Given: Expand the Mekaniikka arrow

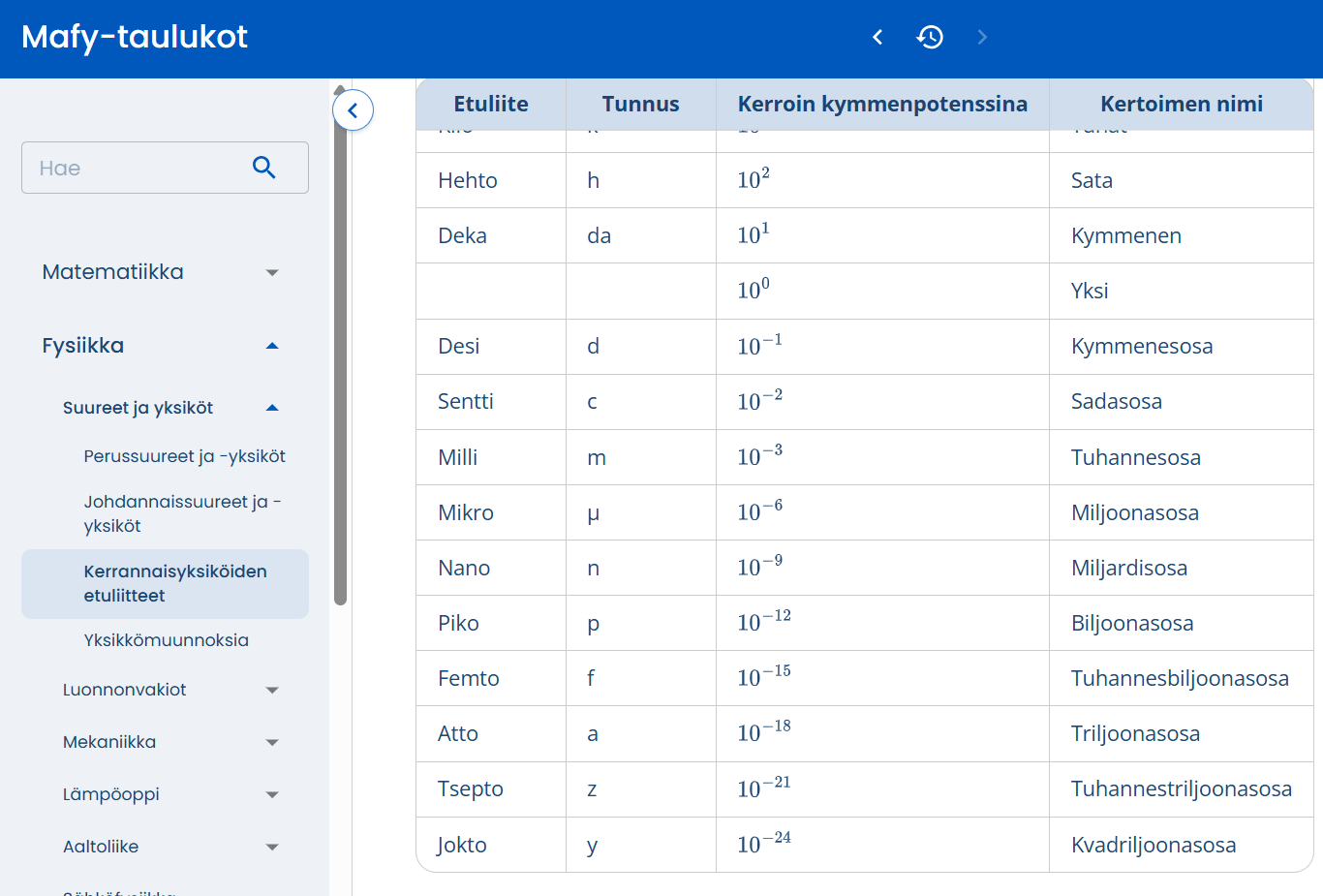Looking at the screenshot, I should (272, 742).
